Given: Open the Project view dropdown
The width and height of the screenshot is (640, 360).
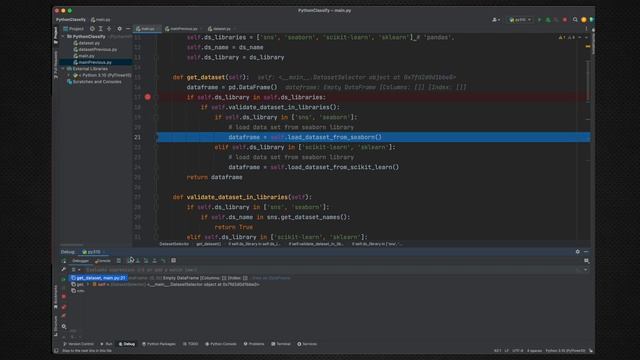Looking at the screenshot, I should point(73,29).
